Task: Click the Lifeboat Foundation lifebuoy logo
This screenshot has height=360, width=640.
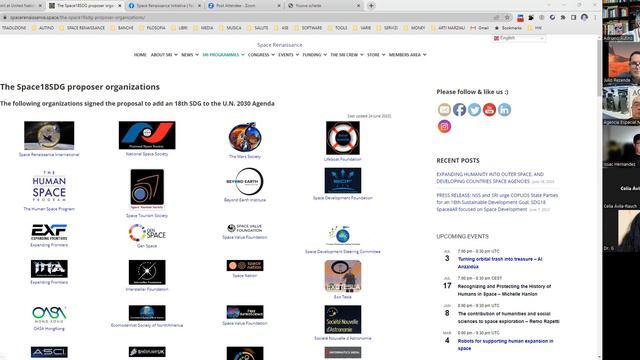Action: click(x=343, y=138)
